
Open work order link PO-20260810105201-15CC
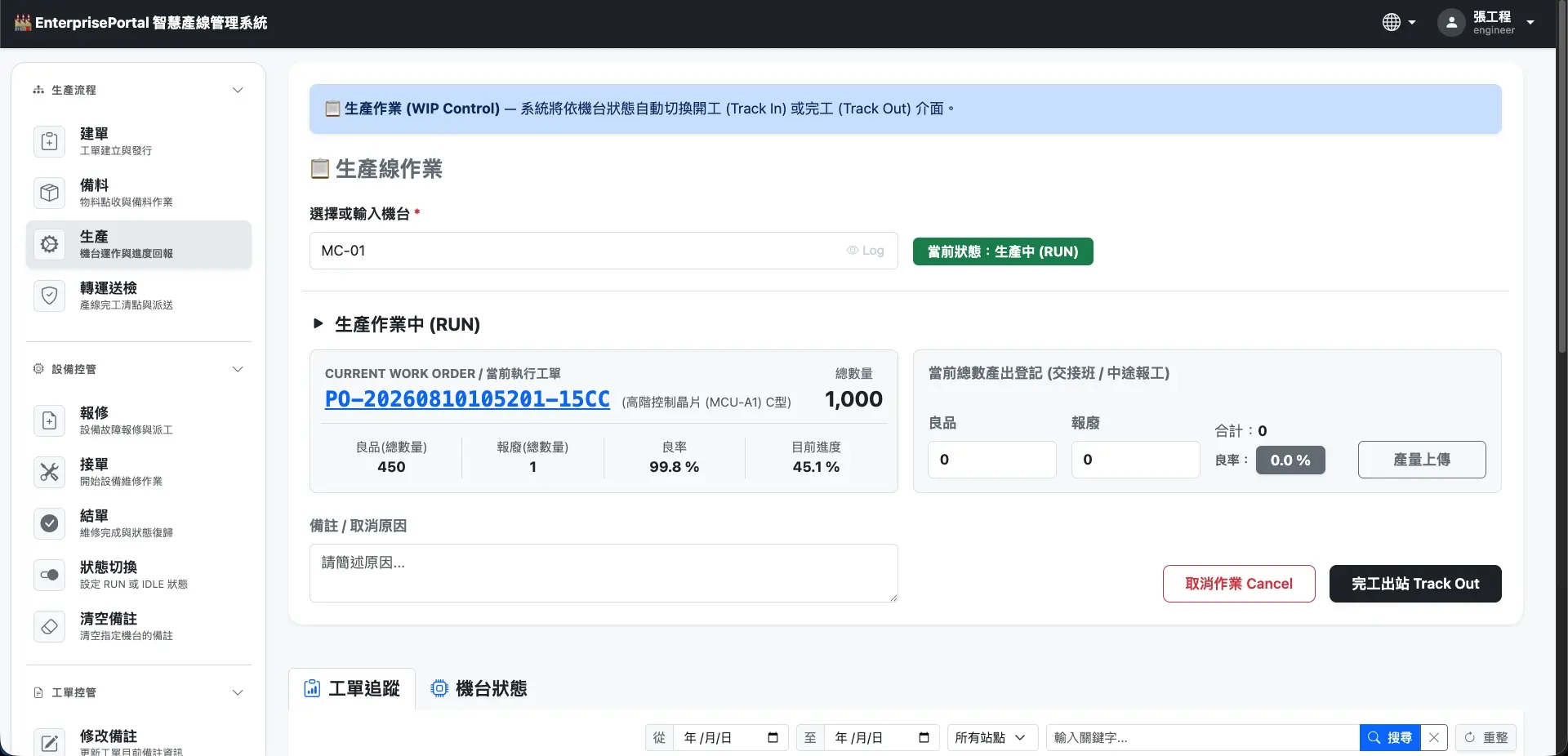pos(467,399)
